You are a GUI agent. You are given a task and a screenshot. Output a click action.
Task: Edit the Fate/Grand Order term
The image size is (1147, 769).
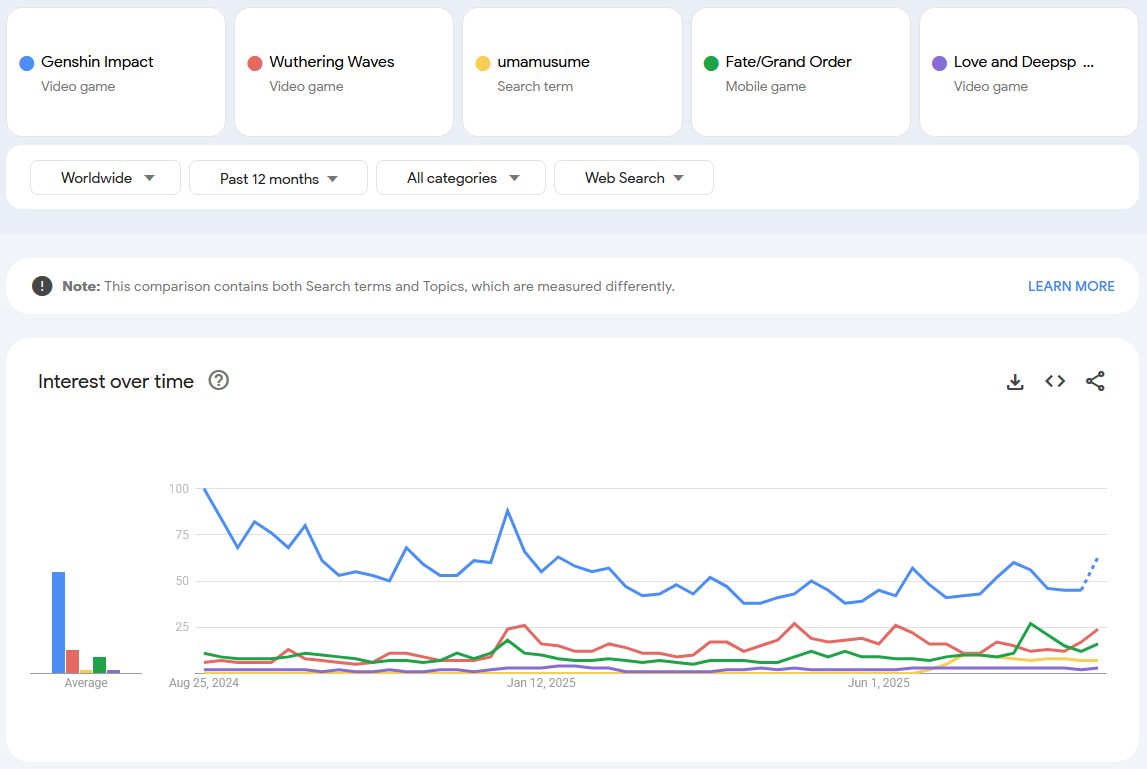coord(800,72)
